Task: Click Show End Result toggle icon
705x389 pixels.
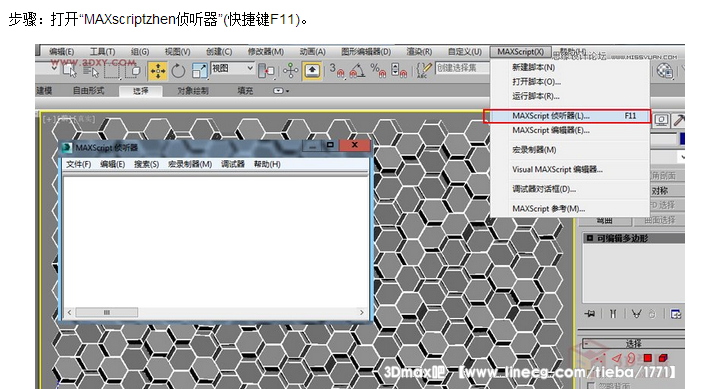Action: 613,313
